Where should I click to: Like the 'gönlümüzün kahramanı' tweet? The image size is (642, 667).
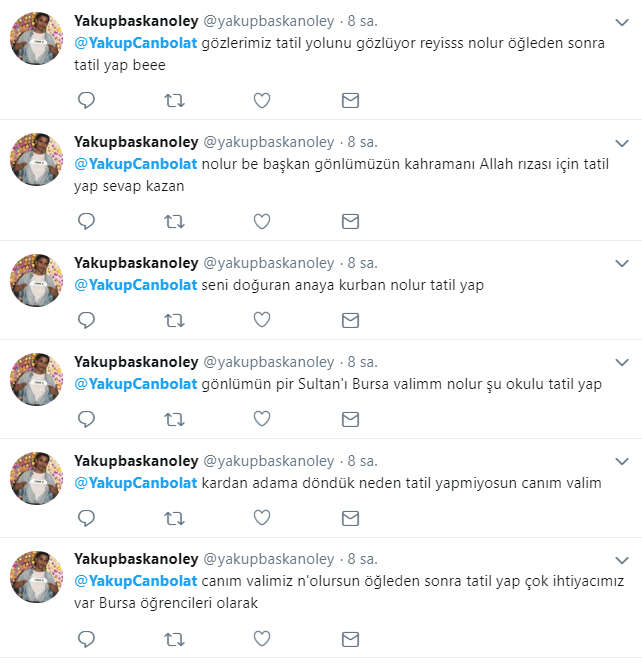[262, 221]
